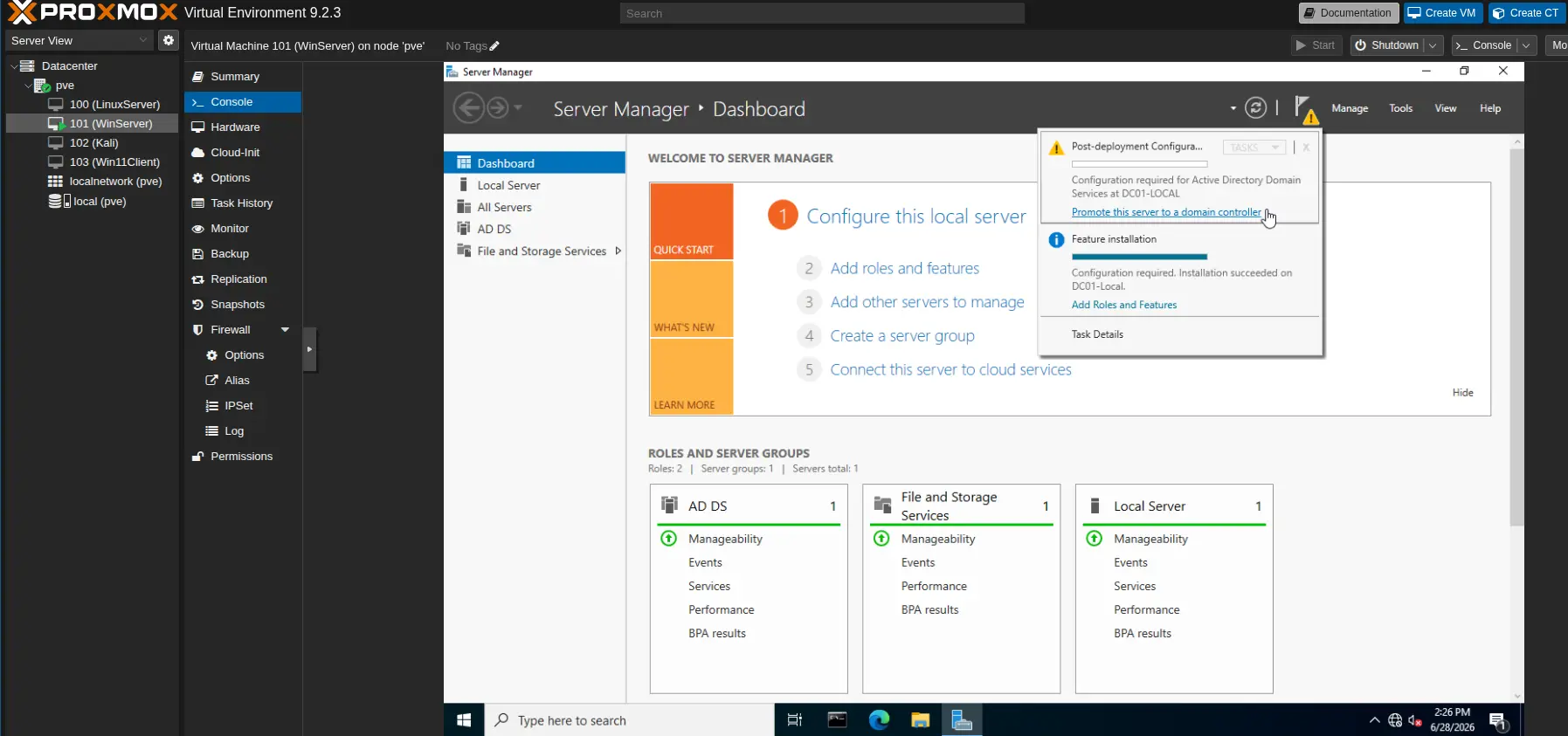
Task: Open Task History tab
Action: coord(243,203)
